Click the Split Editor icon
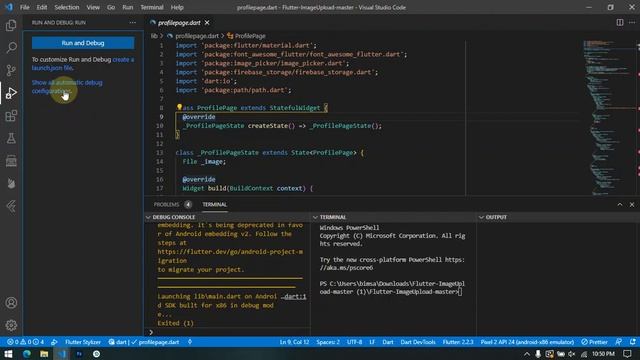Viewport: 640px width, 360px height. [620, 22]
